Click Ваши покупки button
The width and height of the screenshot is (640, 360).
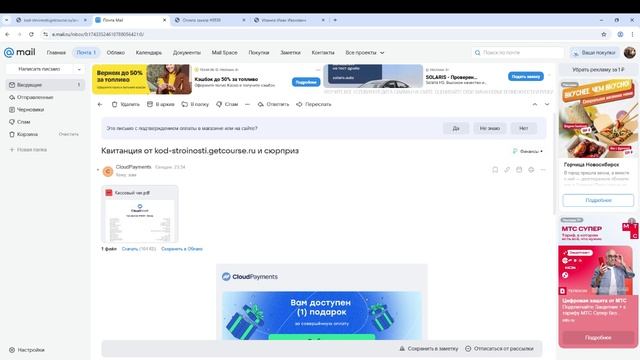tap(594, 53)
